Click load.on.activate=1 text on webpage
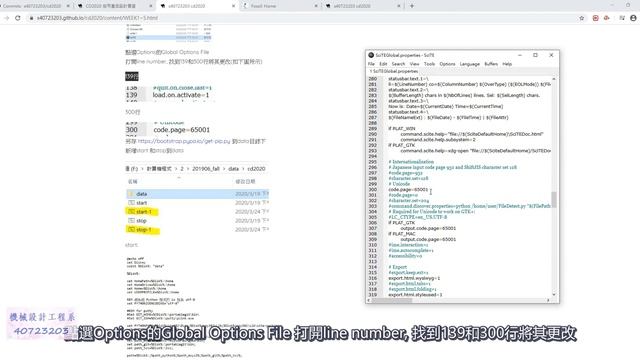 [181, 95]
